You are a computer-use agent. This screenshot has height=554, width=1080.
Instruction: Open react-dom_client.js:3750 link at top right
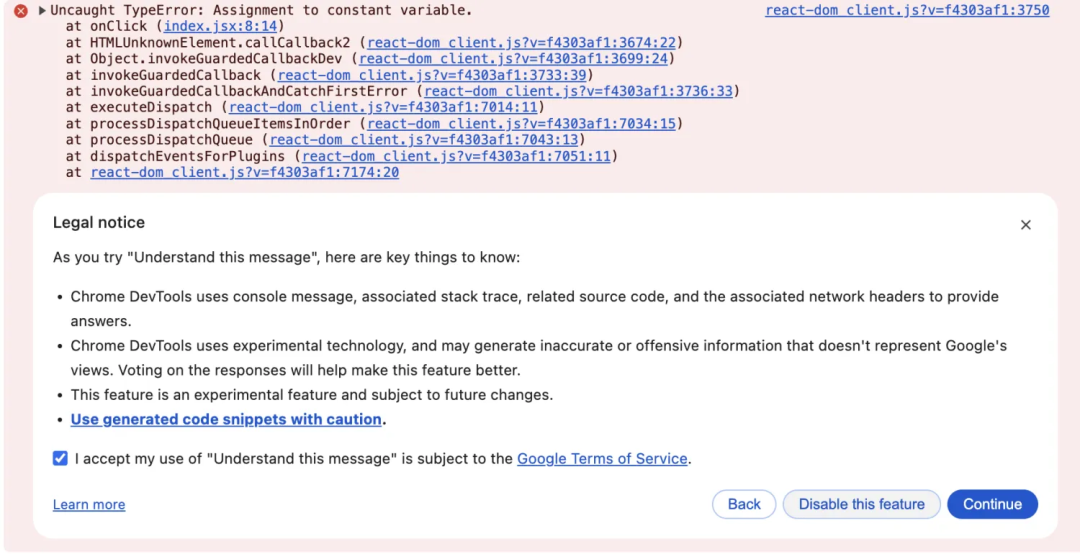[907, 10]
